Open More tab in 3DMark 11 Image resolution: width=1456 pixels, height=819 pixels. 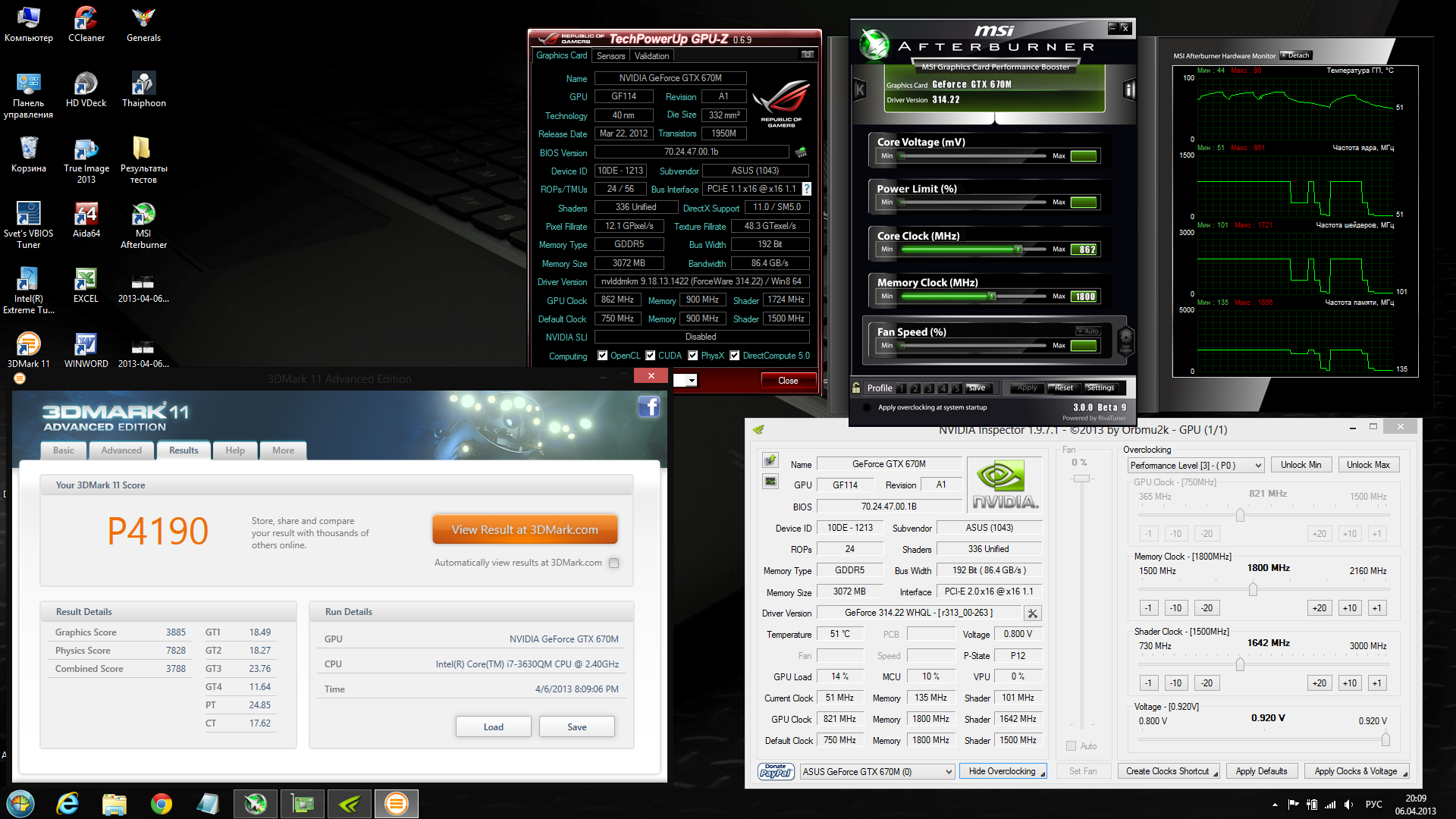[x=283, y=450]
